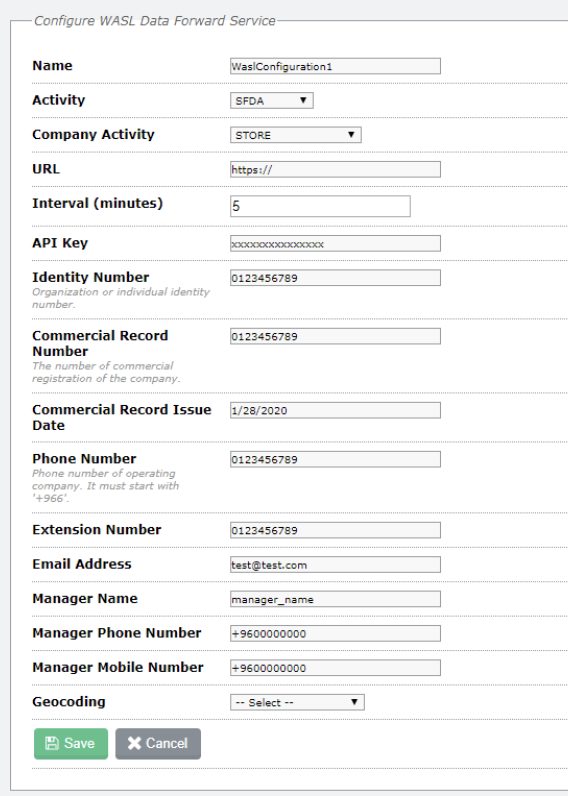The height and width of the screenshot is (796, 568).
Task: Click the Email Address field with test@test.com
Action: point(335,565)
